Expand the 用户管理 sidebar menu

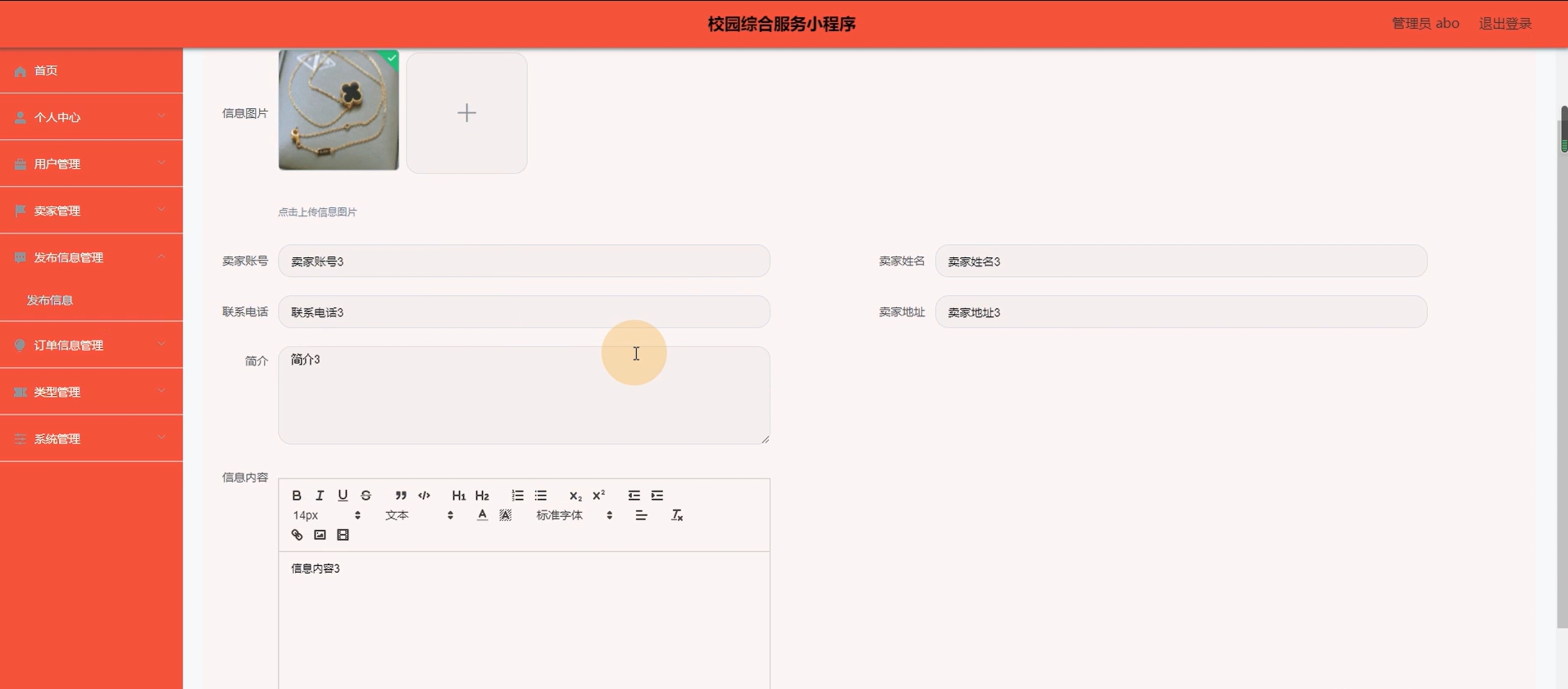(91, 164)
